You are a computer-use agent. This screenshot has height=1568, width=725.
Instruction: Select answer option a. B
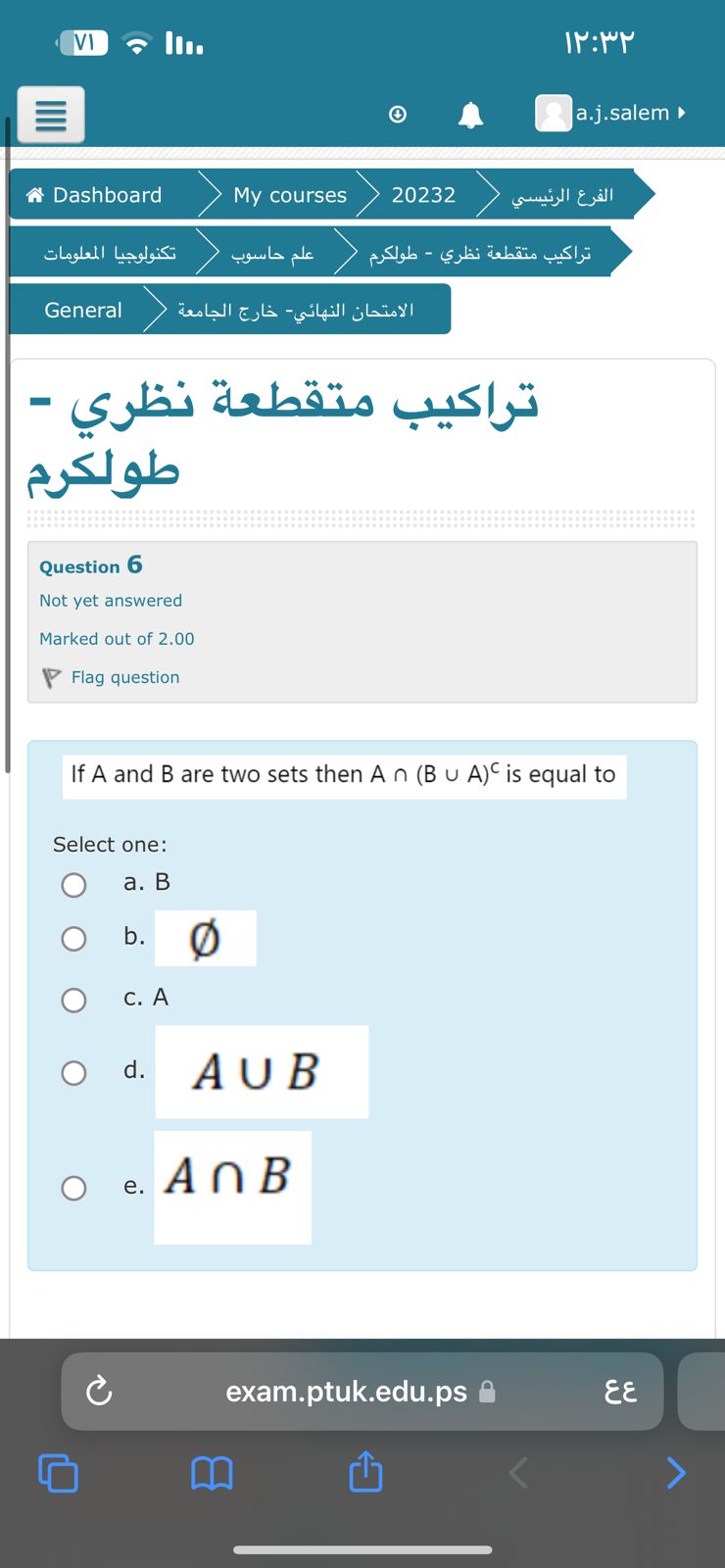pos(73,884)
